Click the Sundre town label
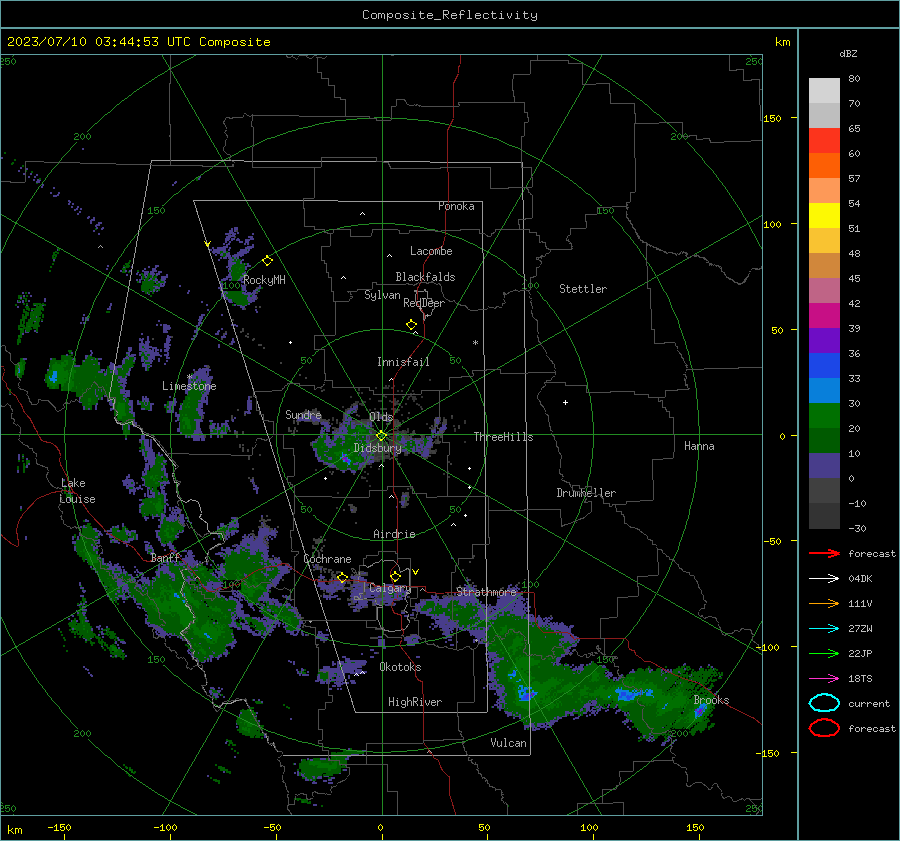Image resolution: width=900 pixels, height=841 pixels. pos(303,415)
